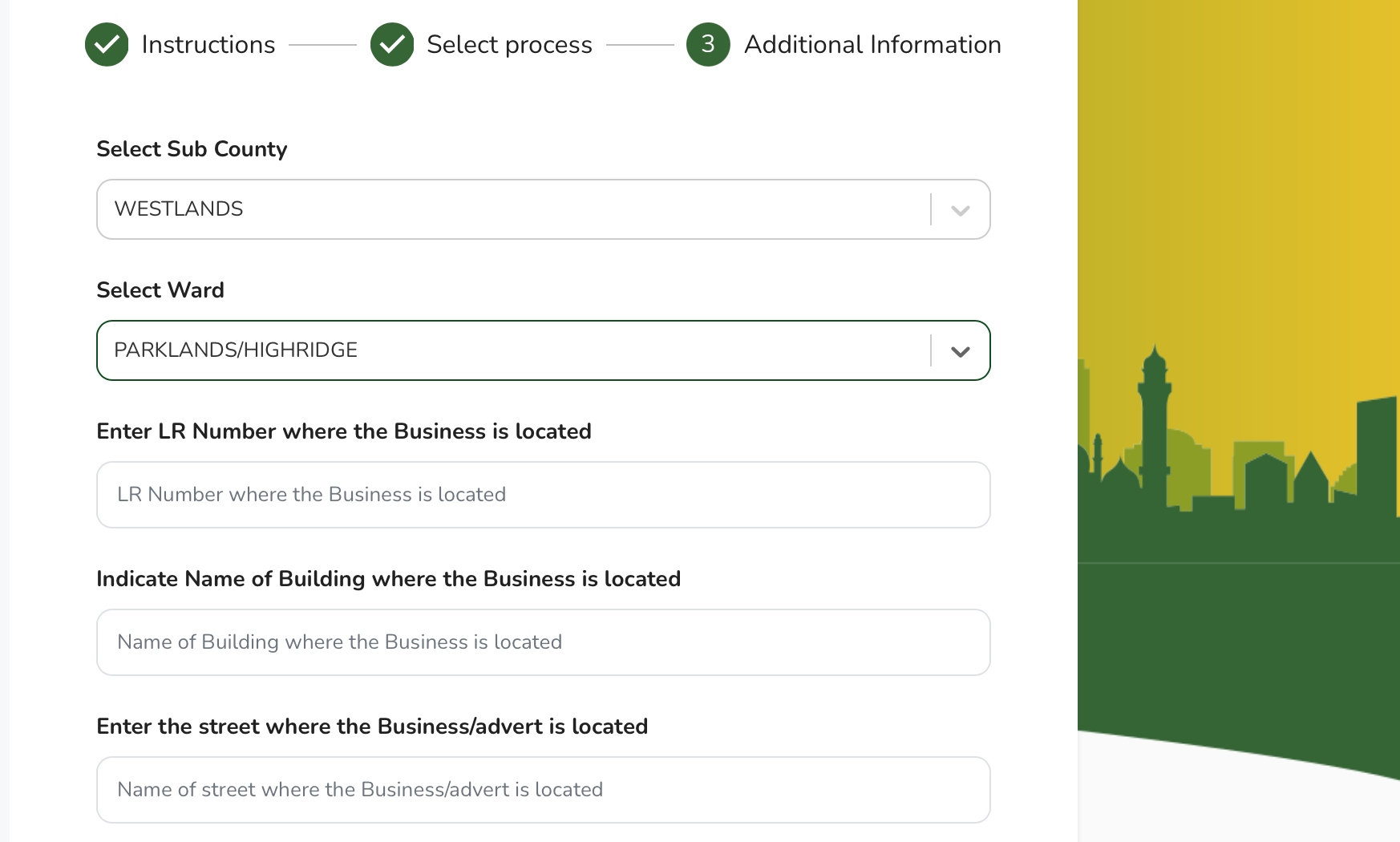The image size is (1400, 842).
Task: Click 'Enter LR Number where the Business is located' label
Action: click(344, 431)
